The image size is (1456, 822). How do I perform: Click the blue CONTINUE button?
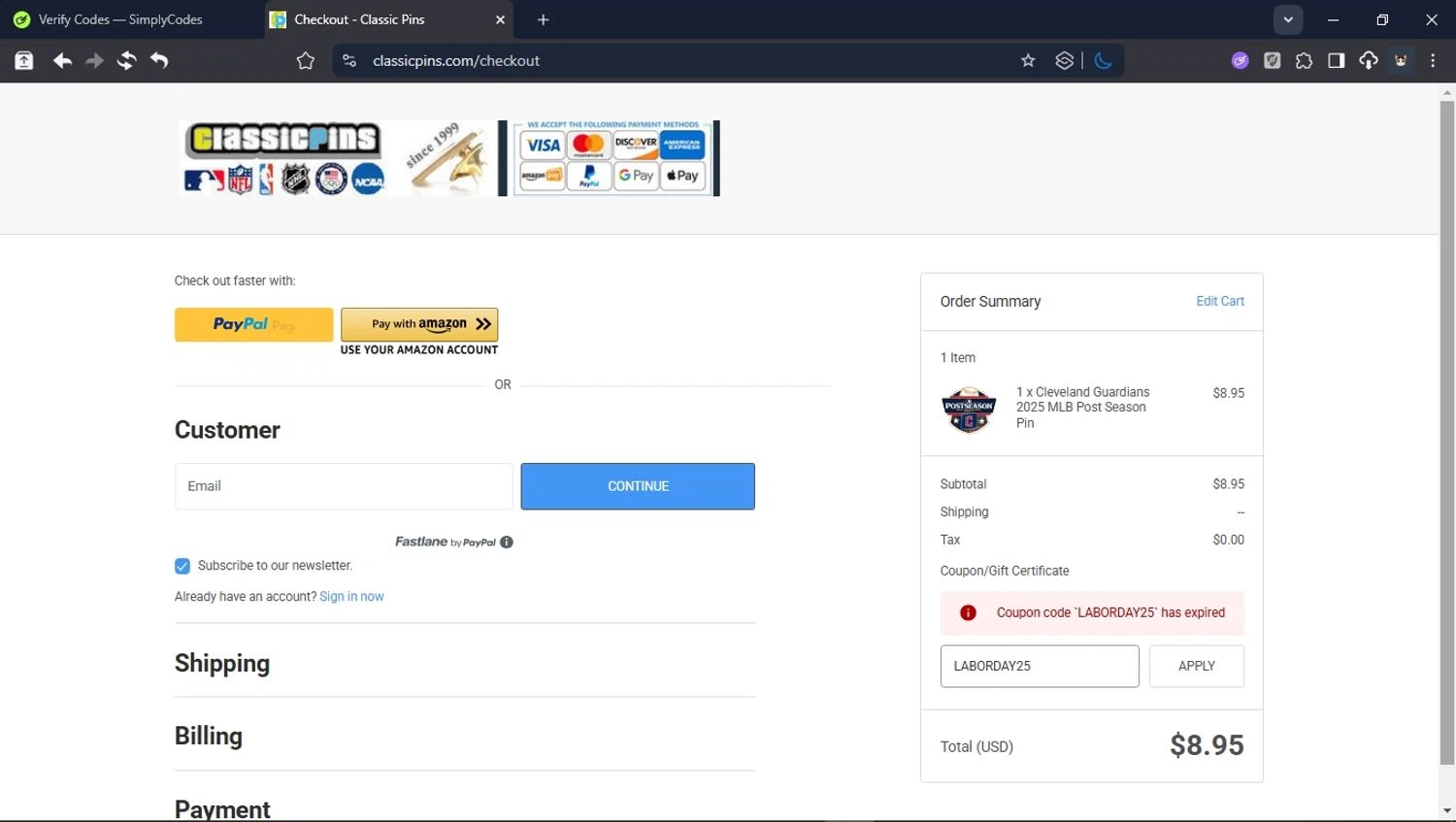click(x=638, y=486)
